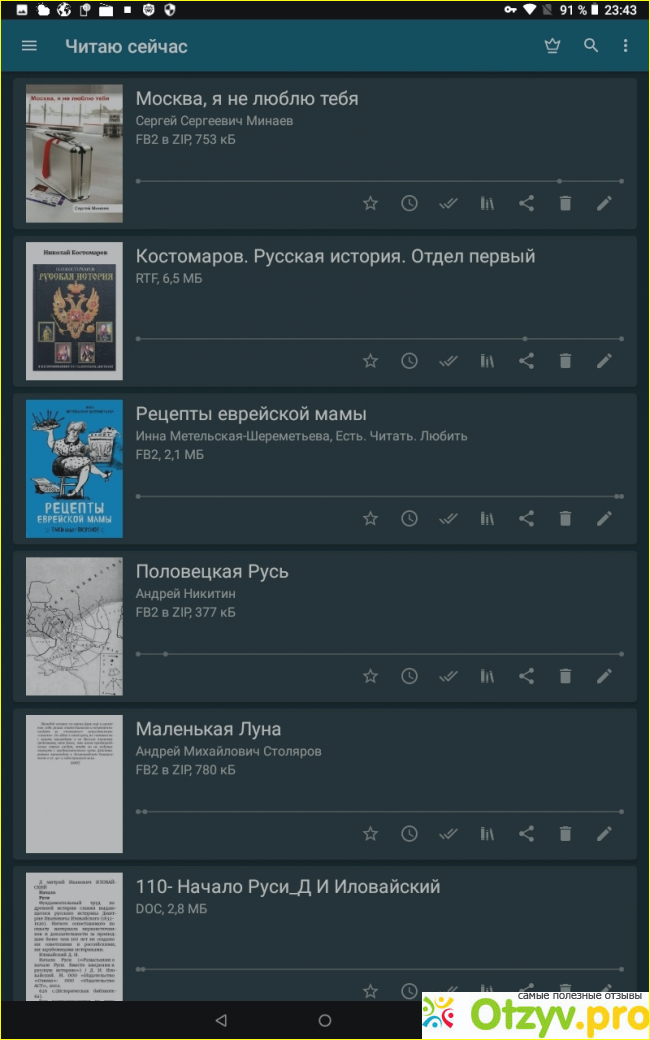Open the hamburger navigation menu
Screen dimensions: 650x1040
pos(29,46)
